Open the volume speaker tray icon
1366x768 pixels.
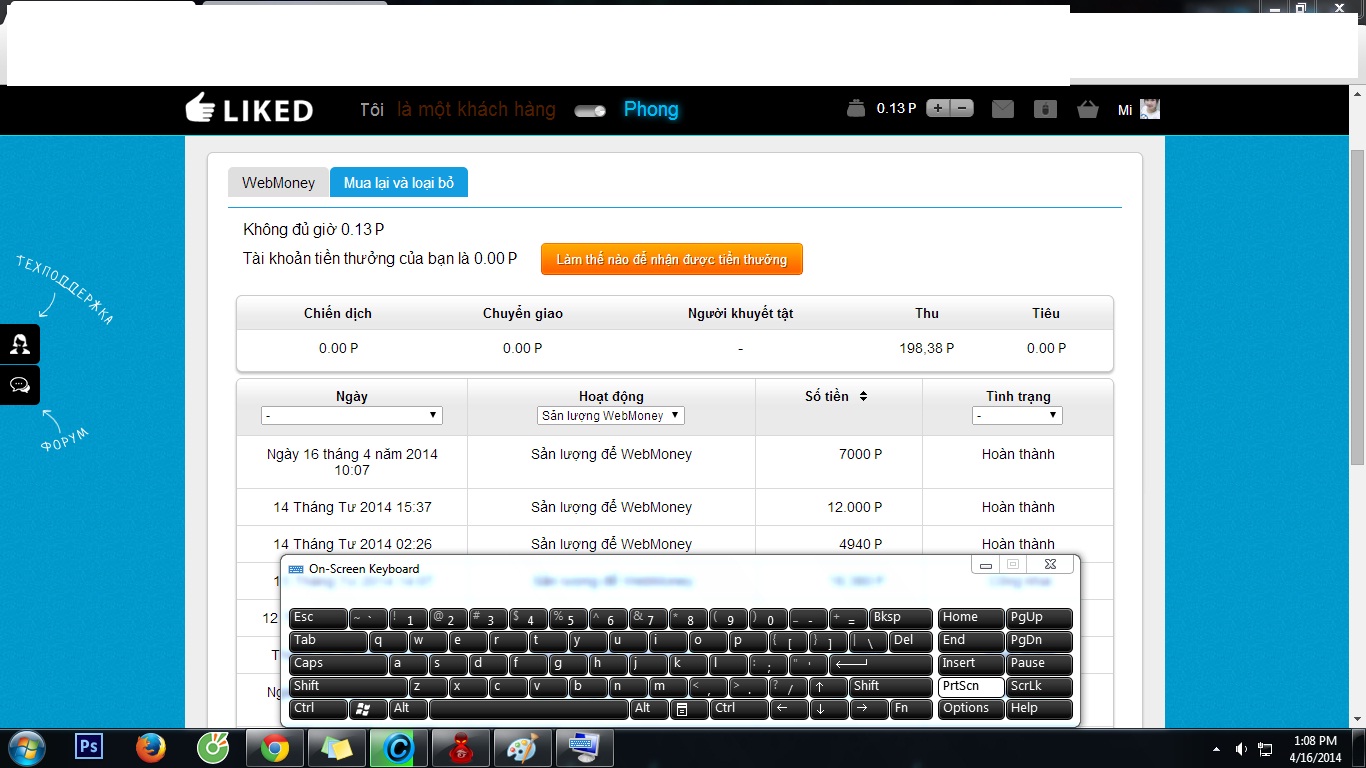tap(1241, 748)
